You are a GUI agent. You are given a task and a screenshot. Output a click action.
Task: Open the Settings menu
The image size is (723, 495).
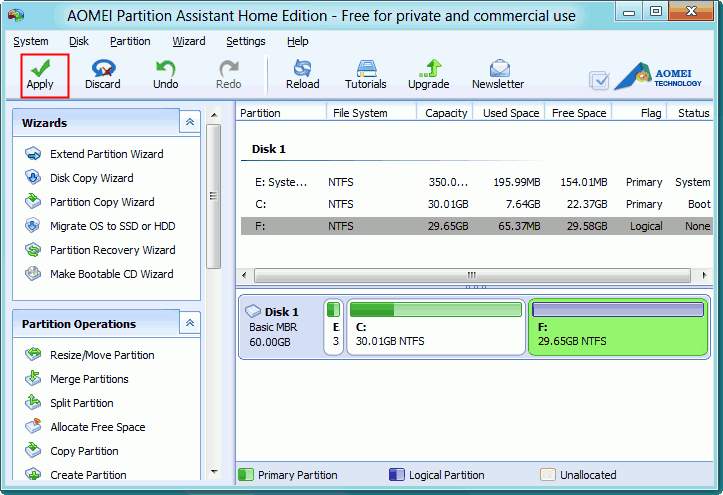(246, 41)
